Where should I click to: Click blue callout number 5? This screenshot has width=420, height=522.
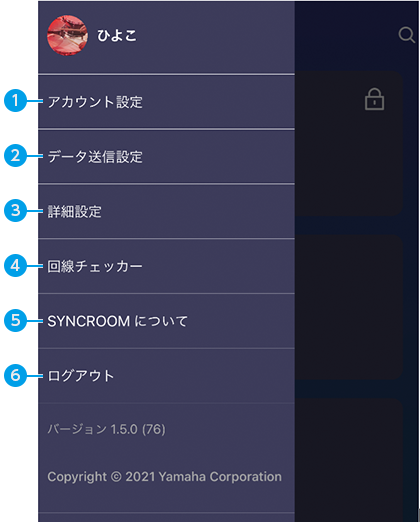click(15, 321)
